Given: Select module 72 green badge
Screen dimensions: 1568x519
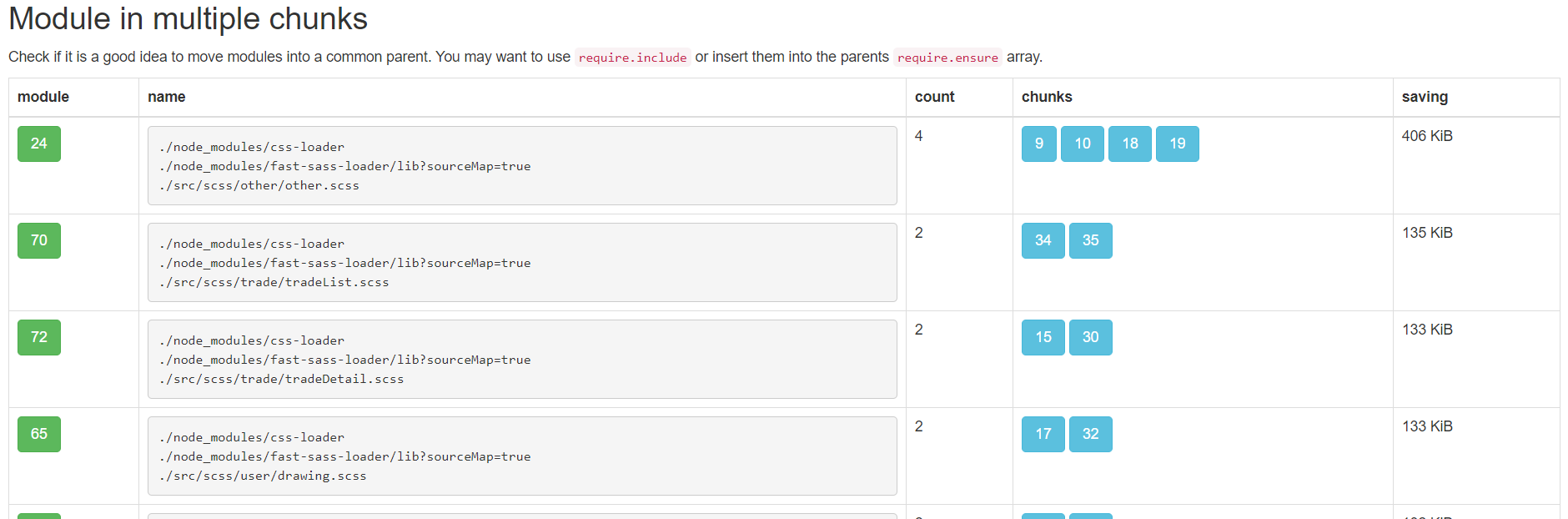Looking at the screenshot, I should [x=39, y=337].
